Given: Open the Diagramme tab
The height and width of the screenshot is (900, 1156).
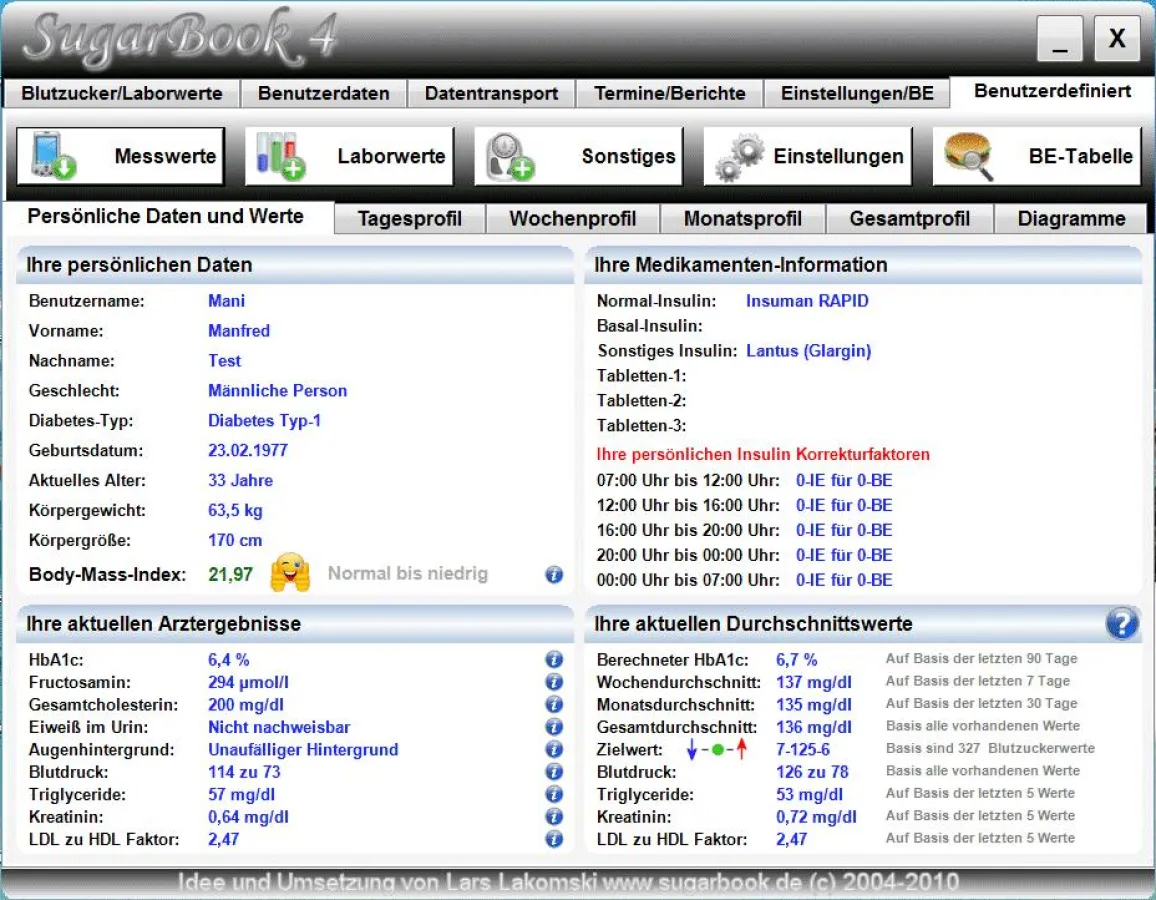Looking at the screenshot, I should click(x=1072, y=216).
